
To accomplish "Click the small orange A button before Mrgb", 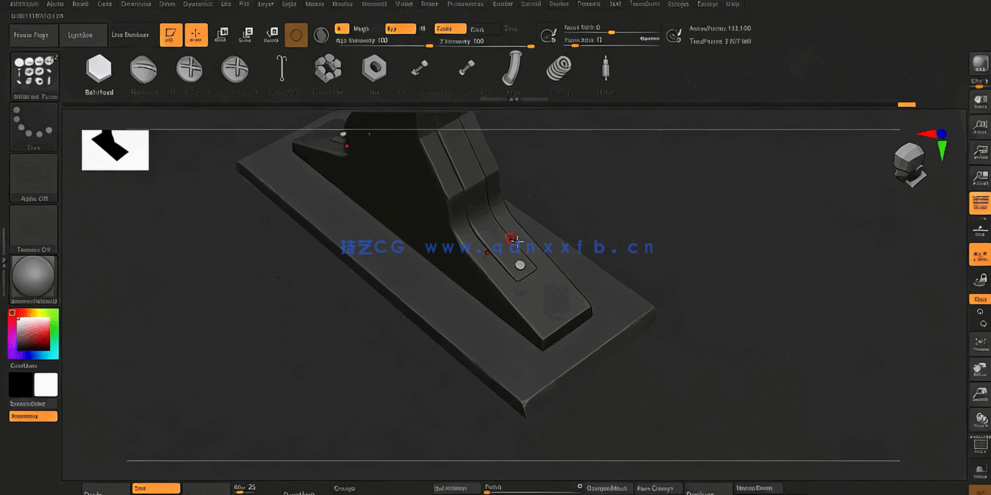I will pyautogui.click(x=342, y=28).
